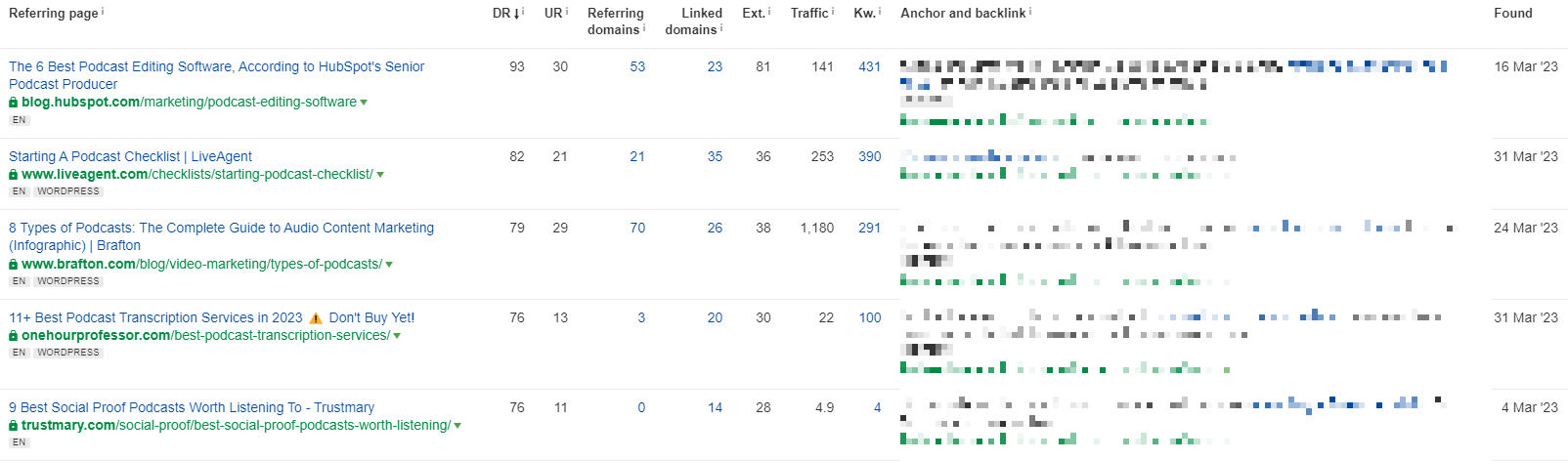
Task: Expand dropdown arrow after brafton.com URL
Action: coord(389,265)
